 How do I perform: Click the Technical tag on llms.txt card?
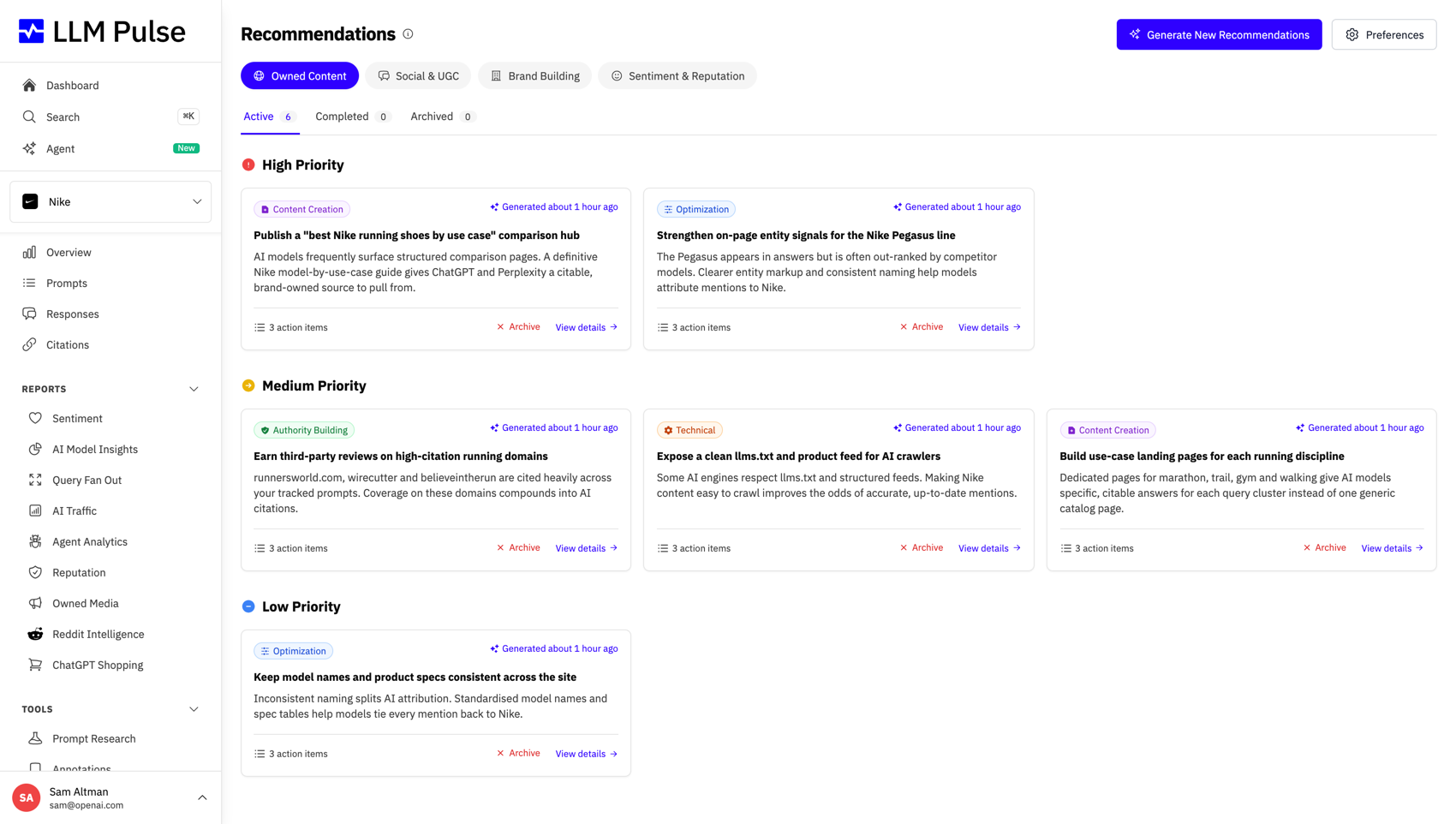[689, 431]
